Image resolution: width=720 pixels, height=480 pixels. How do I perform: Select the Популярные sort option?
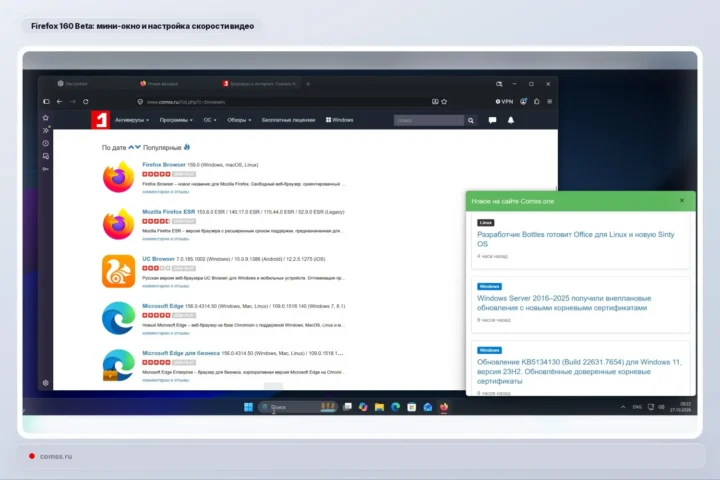[166, 147]
